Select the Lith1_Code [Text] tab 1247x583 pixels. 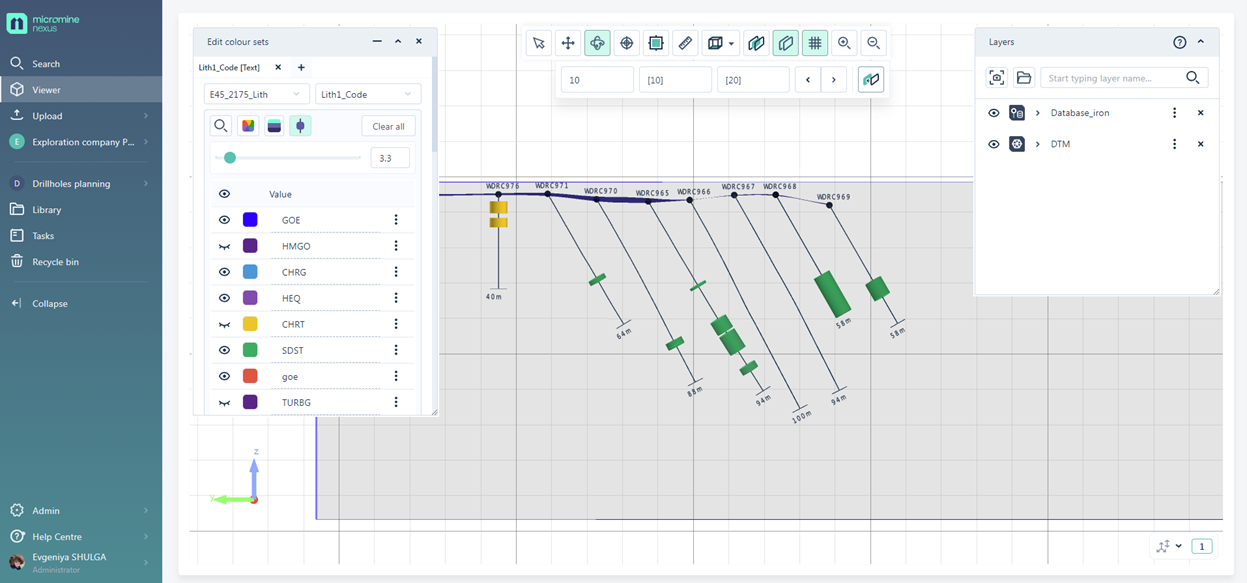229,68
